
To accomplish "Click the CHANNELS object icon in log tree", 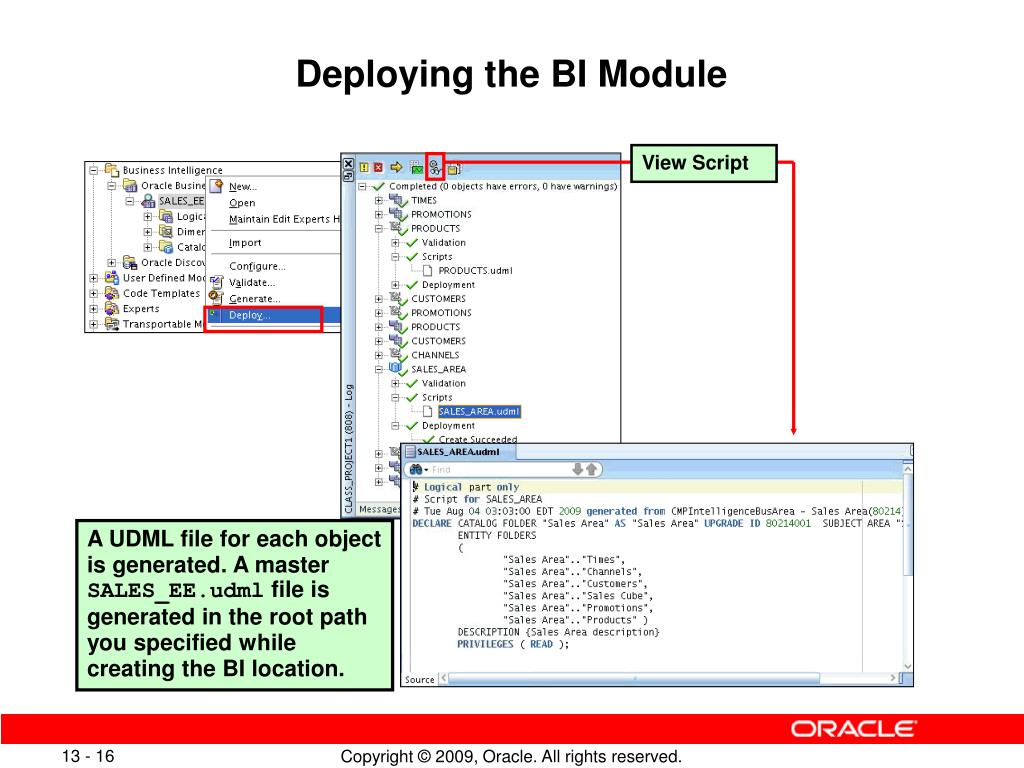I will tap(398, 355).
